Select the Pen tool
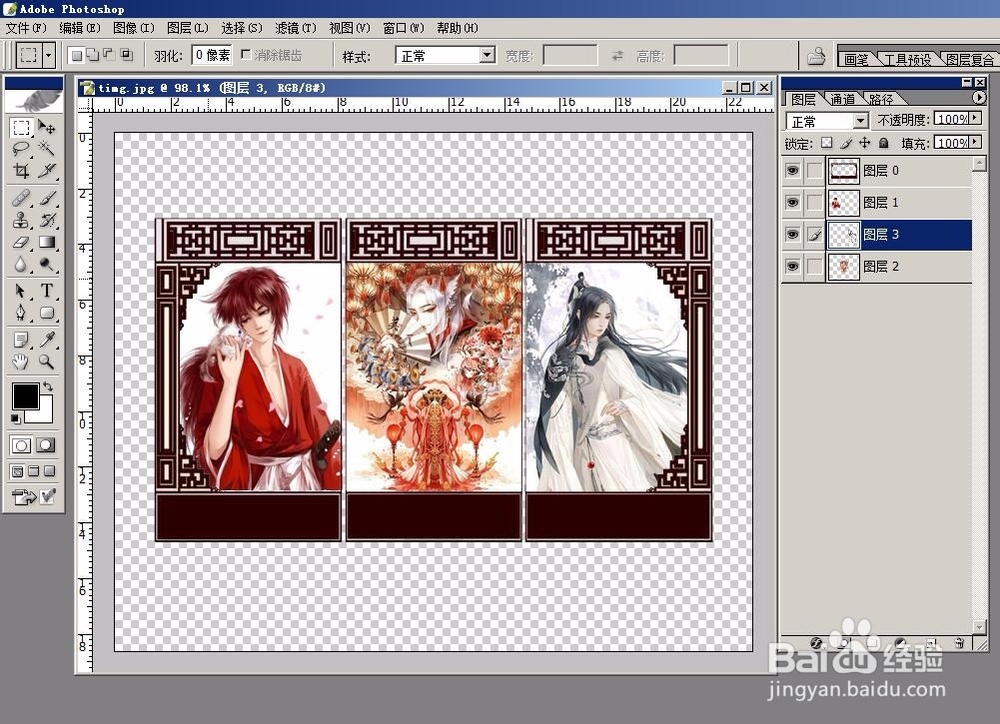This screenshot has width=1000, height=724. 21,313
